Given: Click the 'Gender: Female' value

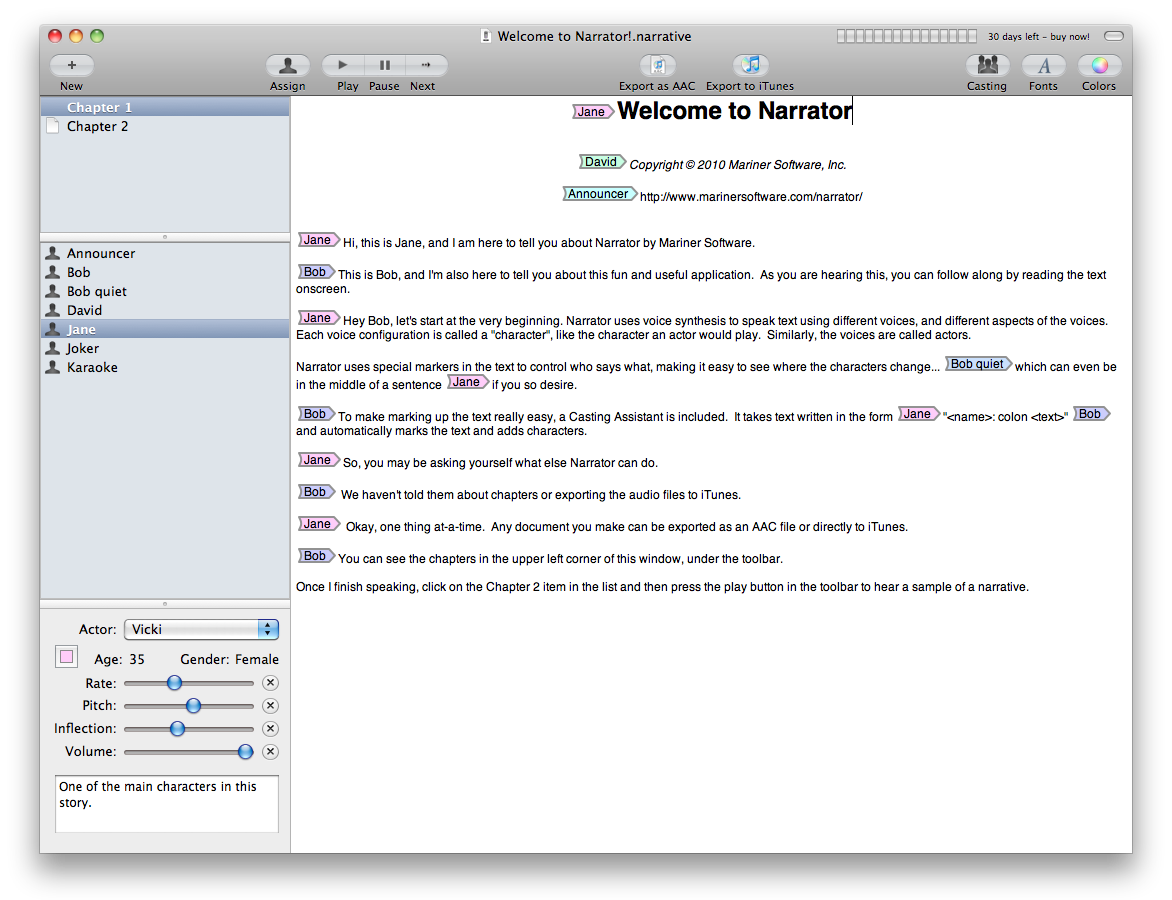Looking at the screenshot, I should pos(229,659).
